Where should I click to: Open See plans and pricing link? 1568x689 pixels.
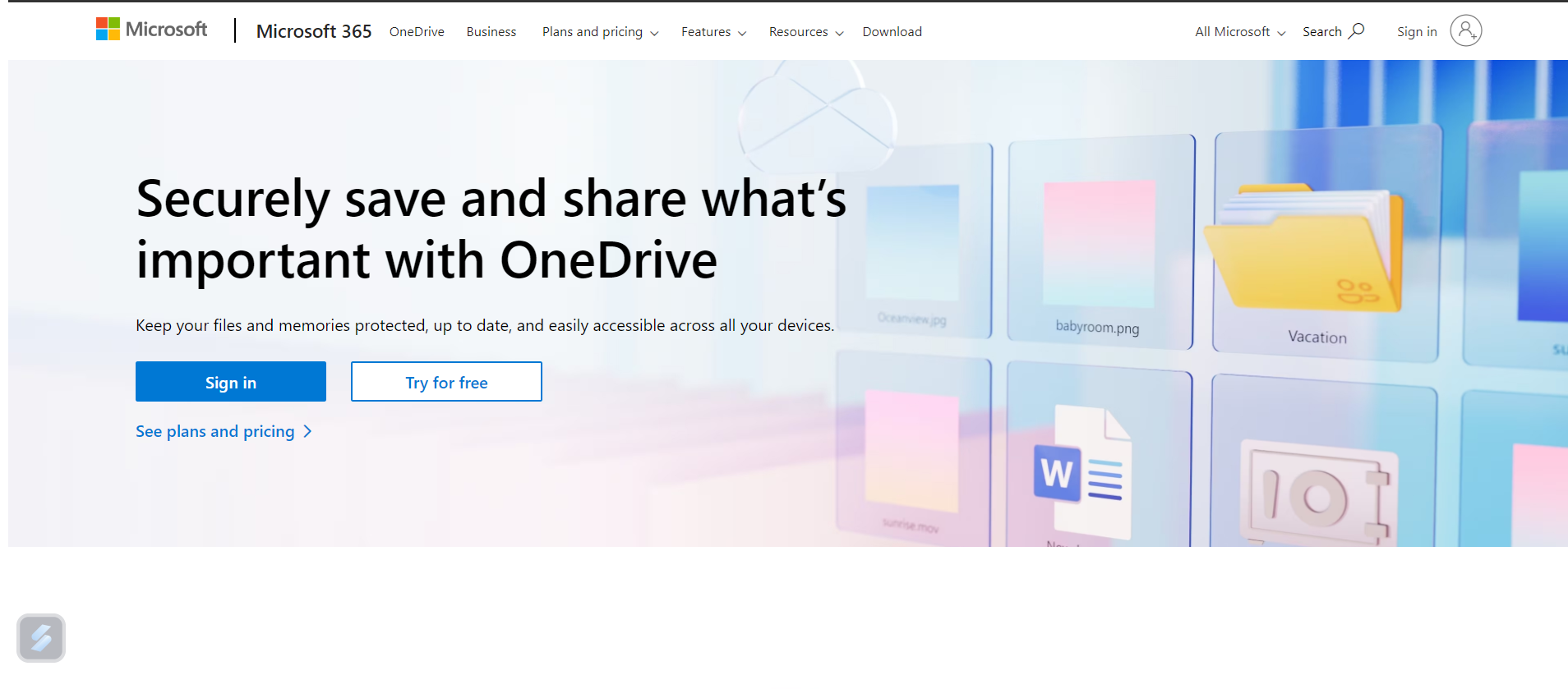[x=224, y=431]
